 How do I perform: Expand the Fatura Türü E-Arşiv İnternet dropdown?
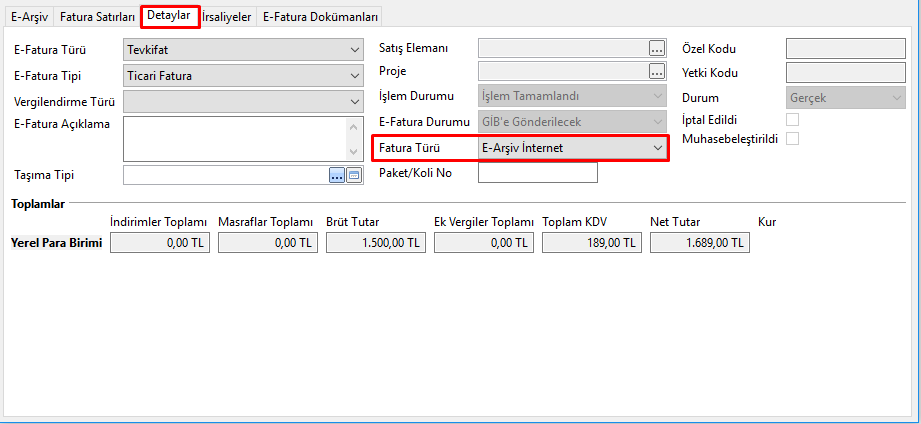tap(657, 148)
